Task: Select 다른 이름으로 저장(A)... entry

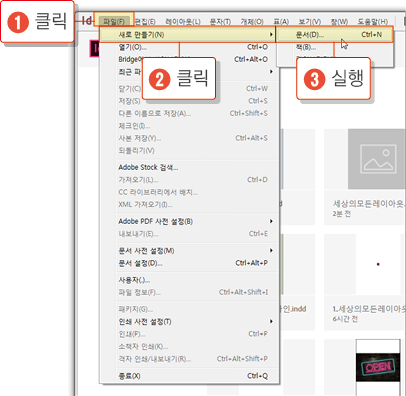Action: (x=189, y=113)
